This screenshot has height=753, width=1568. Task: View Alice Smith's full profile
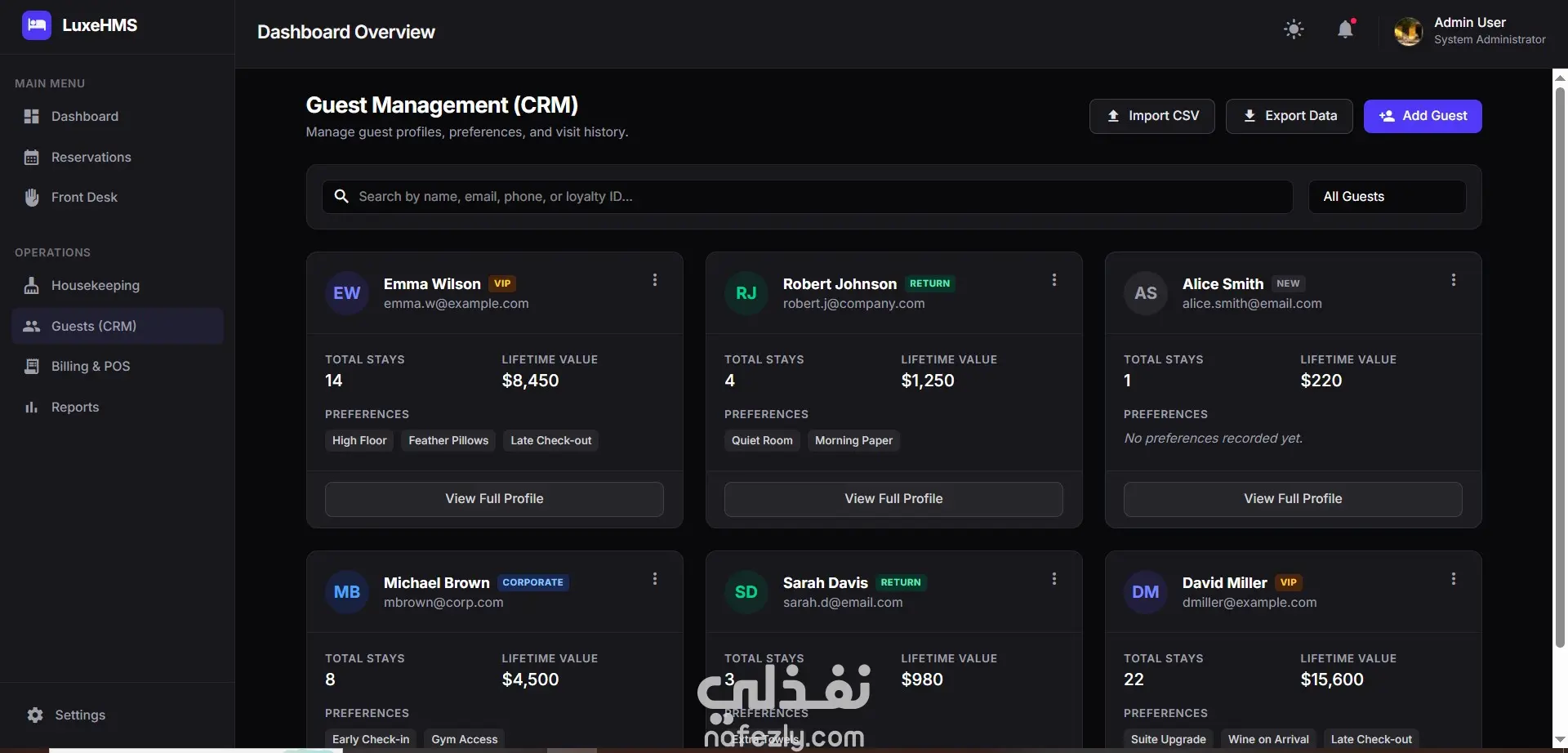[x=1293, y=499]
